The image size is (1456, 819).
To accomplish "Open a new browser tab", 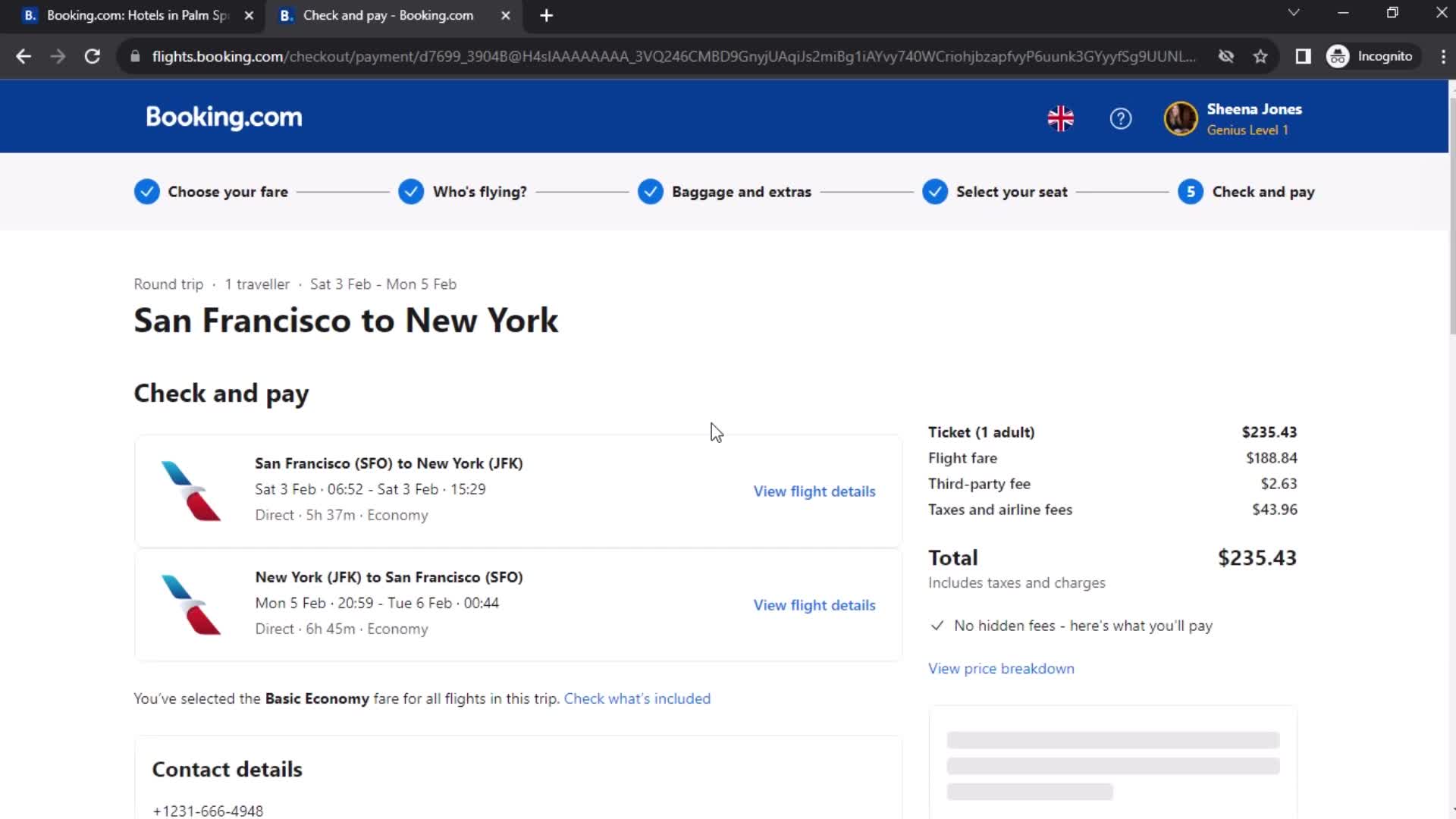I will [547, 15].
